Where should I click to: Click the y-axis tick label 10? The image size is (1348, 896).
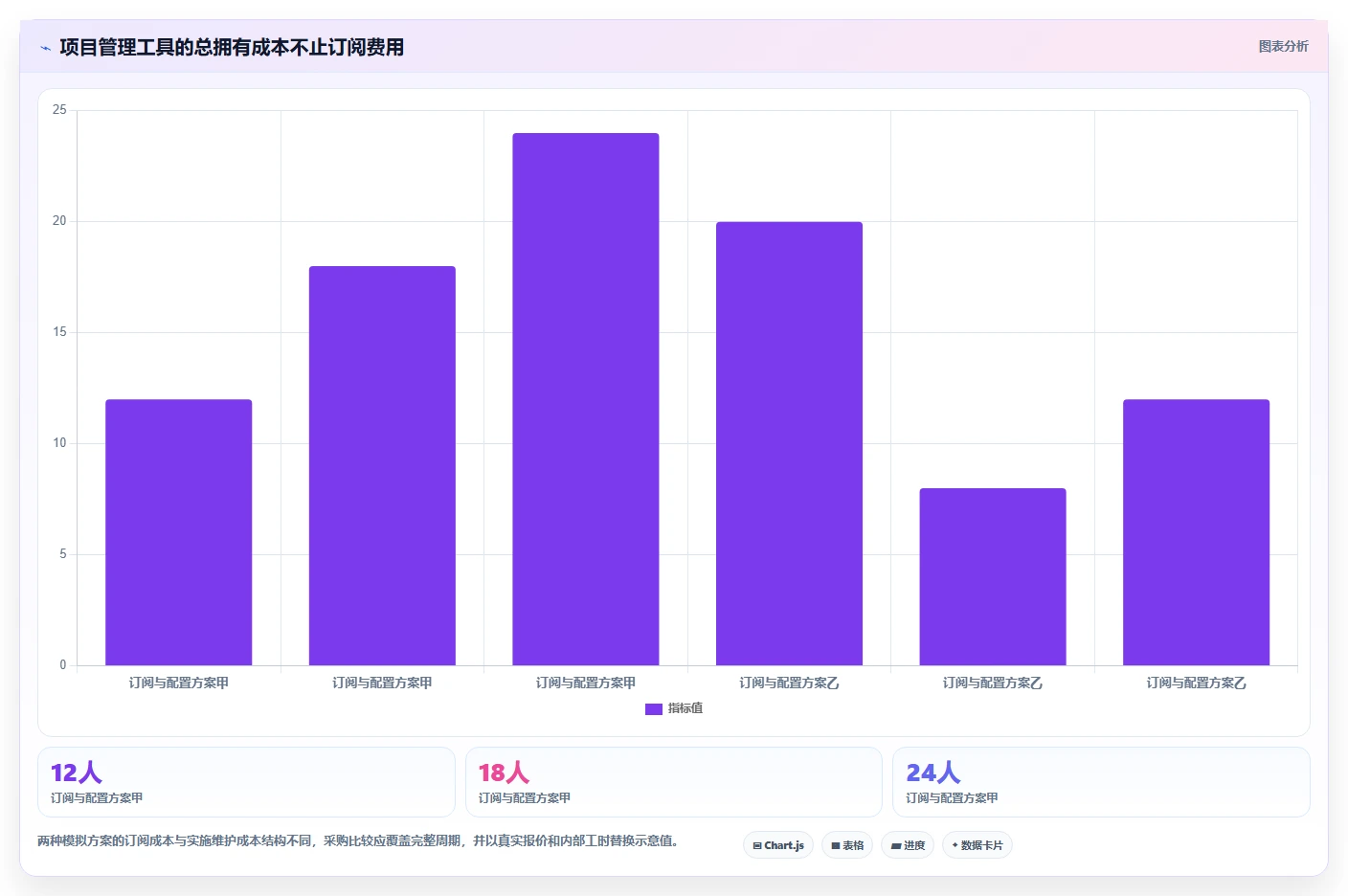click(x=59, y=443)
